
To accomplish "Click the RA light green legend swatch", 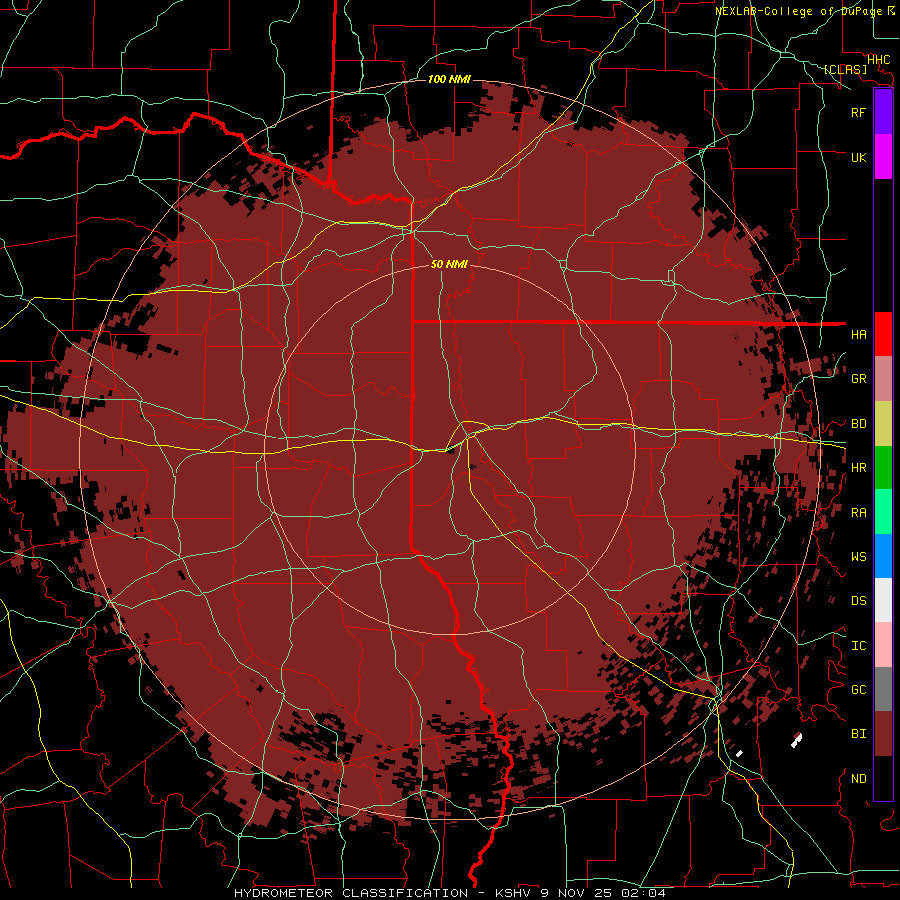I will click(x=883, y=512).
